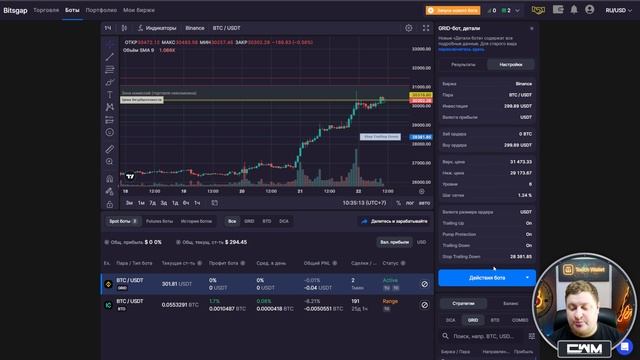Screen dimensions: 640x360
Task: Select the chart pattern tool
Action: pos(109,107)
